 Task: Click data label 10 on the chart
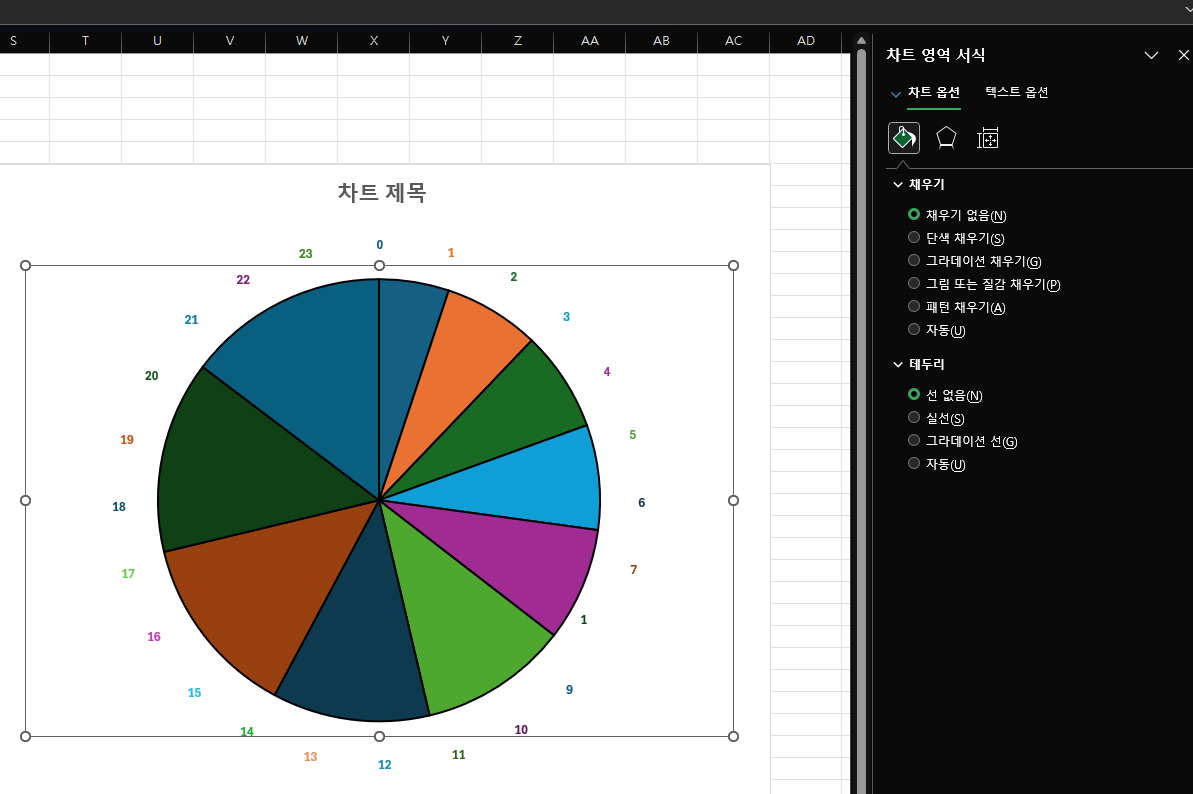[x=521, y=729]
